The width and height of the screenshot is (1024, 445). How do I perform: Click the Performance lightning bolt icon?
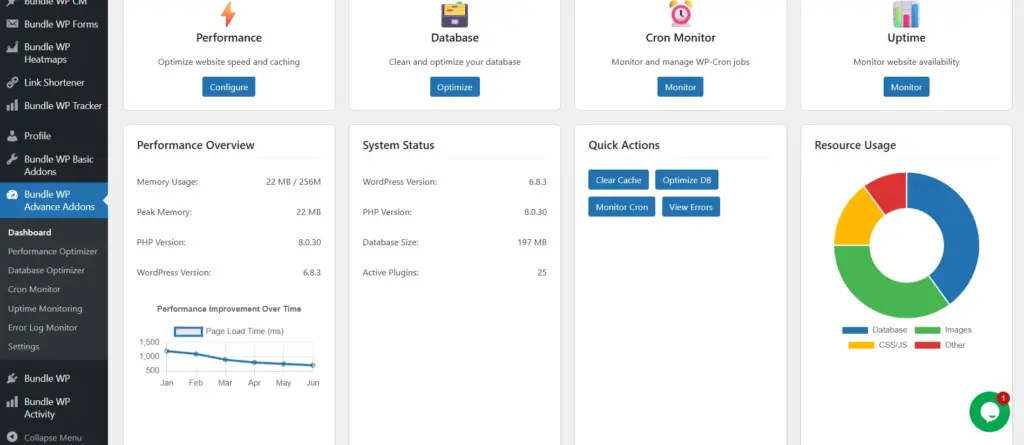coord(228,14)
